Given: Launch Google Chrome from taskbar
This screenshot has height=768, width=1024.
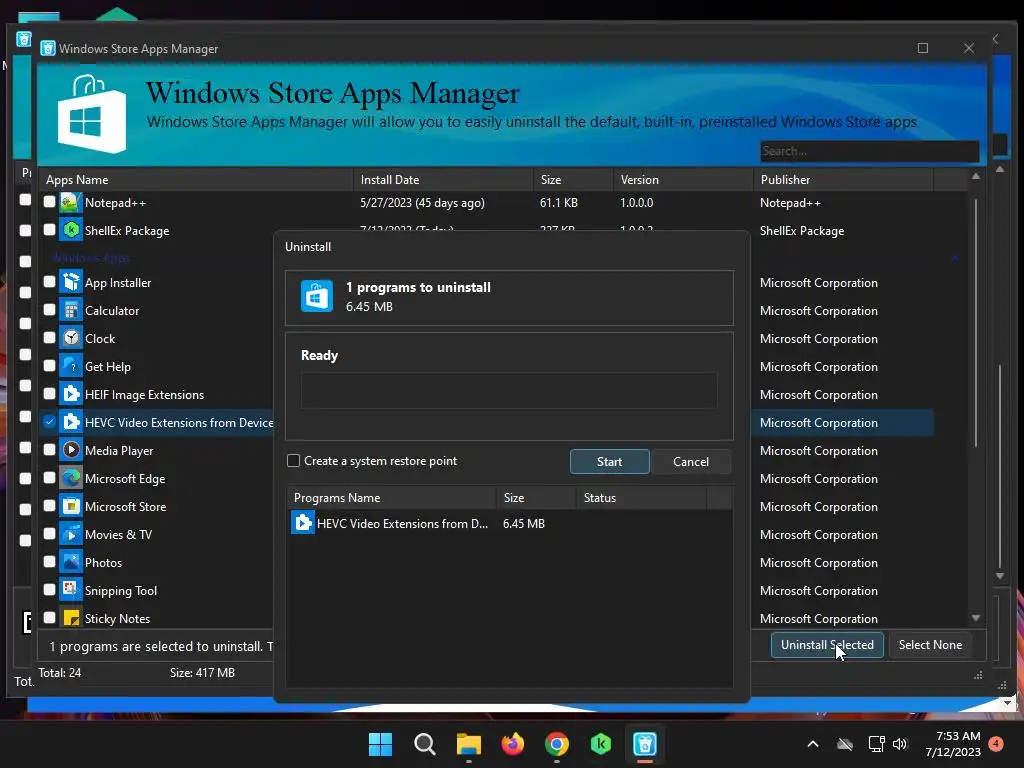Looking at the screenshot, I should point(556,744).
